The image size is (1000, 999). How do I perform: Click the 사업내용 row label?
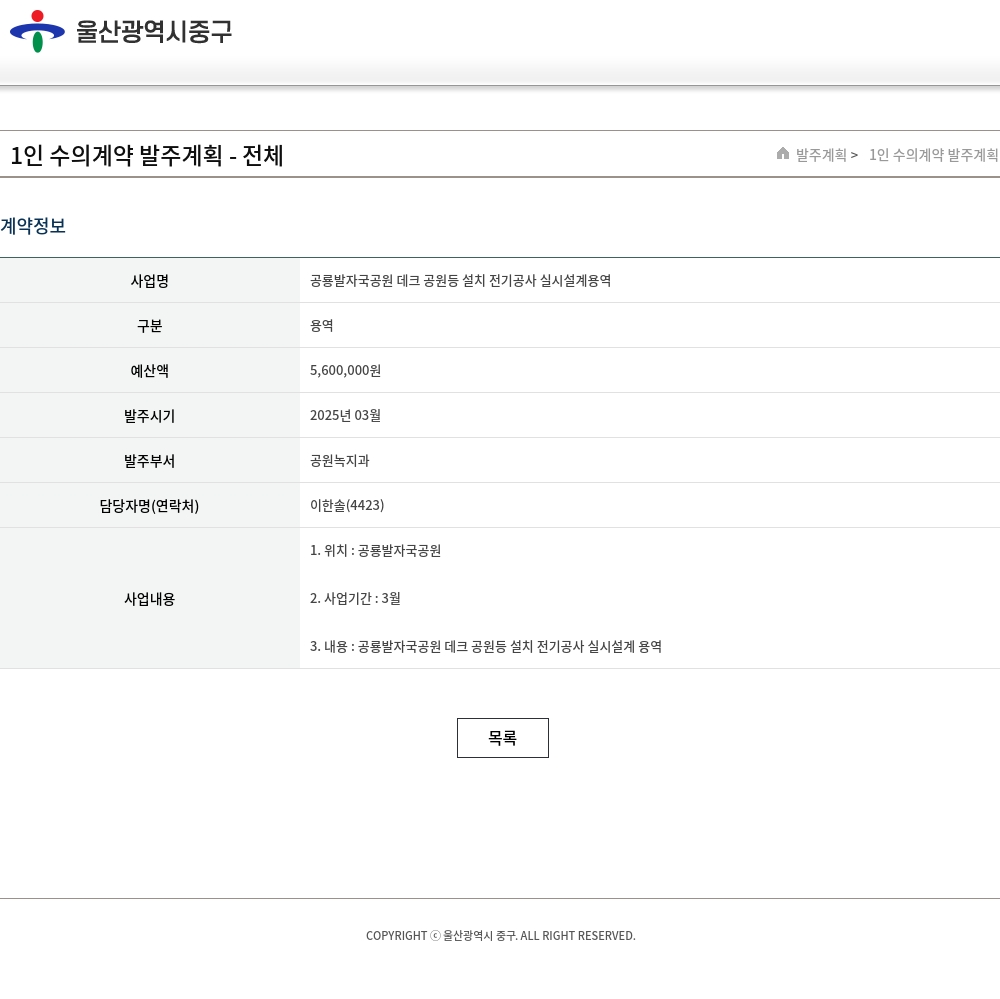click(x=150, y=599)
